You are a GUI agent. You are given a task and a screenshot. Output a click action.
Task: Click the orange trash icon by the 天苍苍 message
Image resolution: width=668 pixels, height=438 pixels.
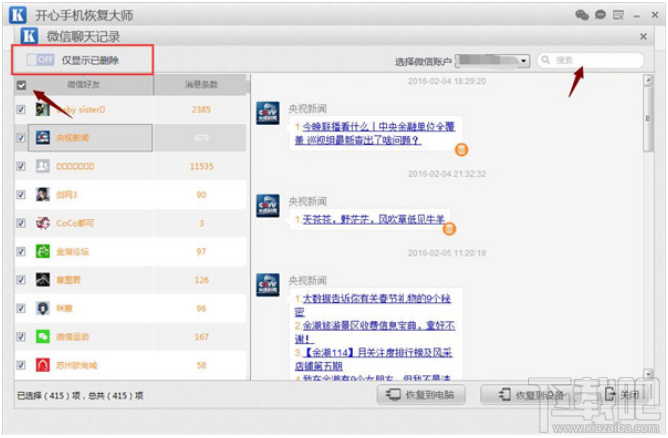point(449,229)
